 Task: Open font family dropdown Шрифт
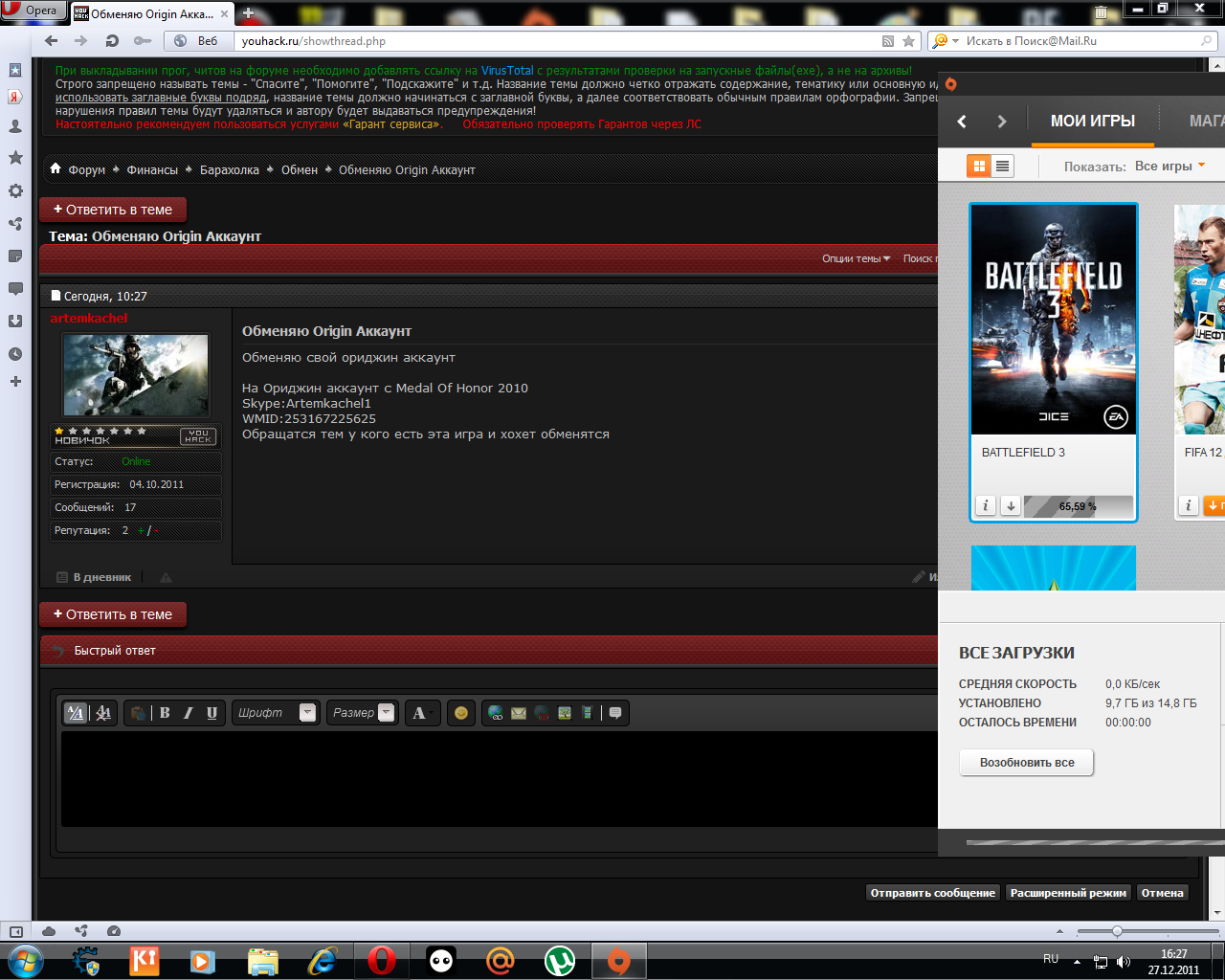coord(277,713)
